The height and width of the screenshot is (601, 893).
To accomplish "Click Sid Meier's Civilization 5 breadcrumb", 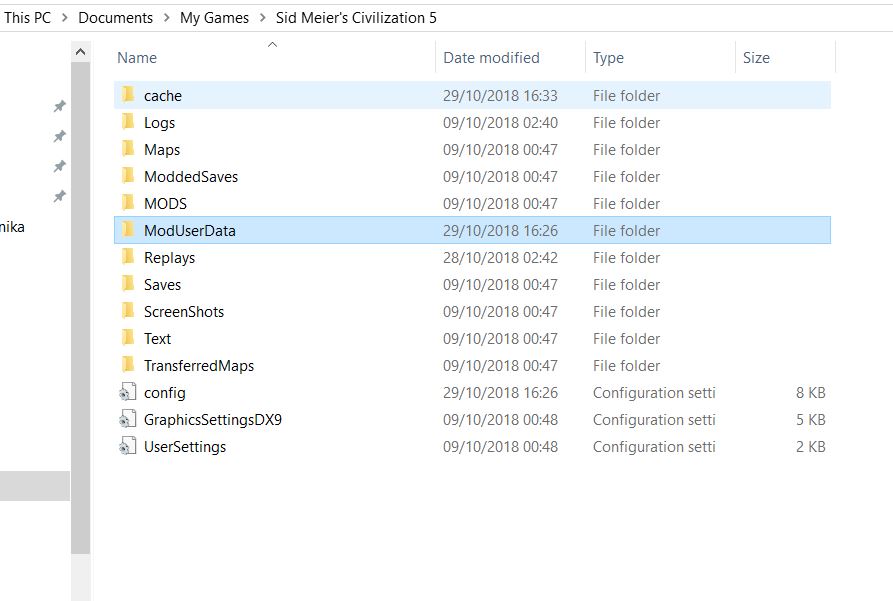I will tap(356, 18).
